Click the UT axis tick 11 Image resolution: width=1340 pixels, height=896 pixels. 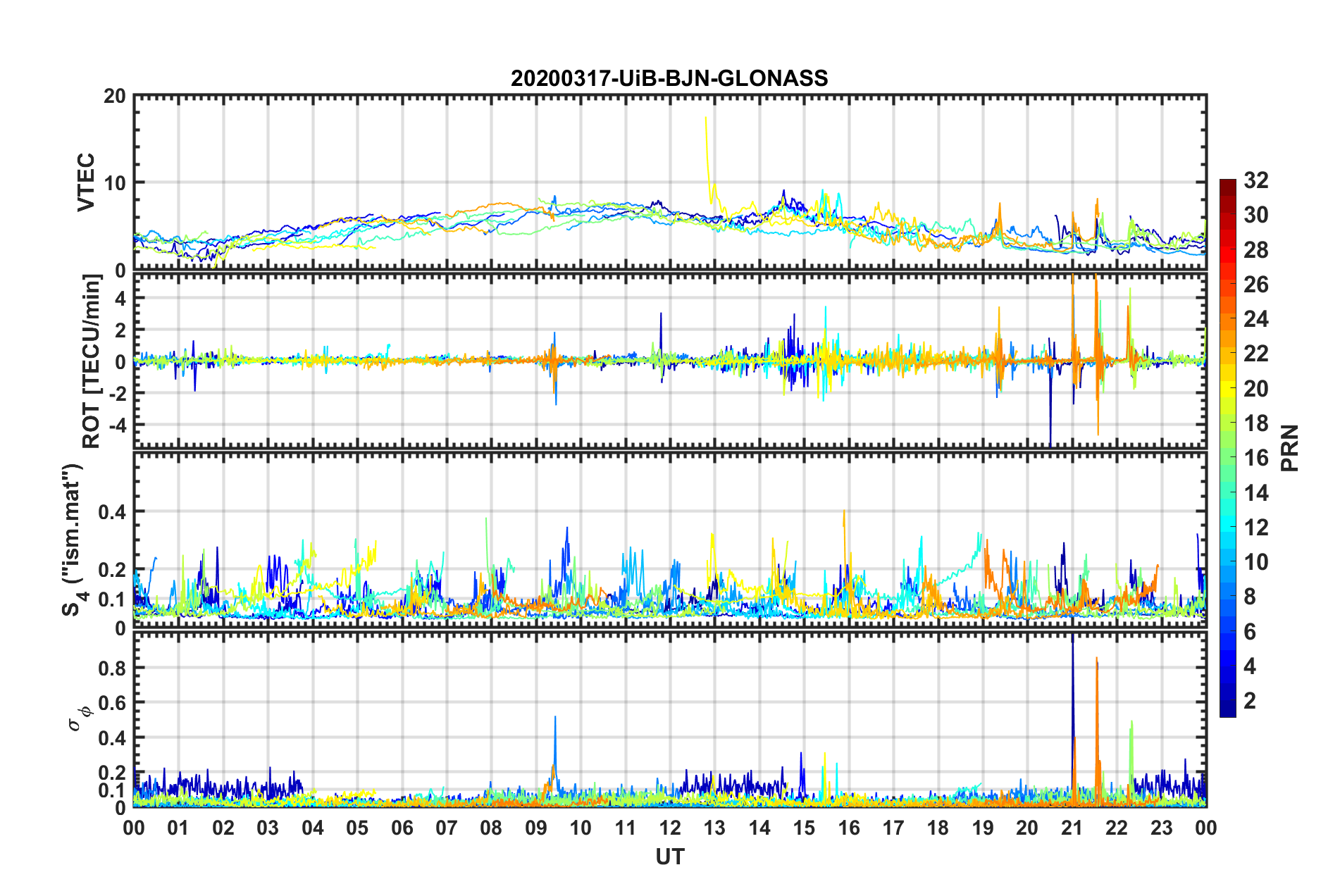tap(626, 828)
